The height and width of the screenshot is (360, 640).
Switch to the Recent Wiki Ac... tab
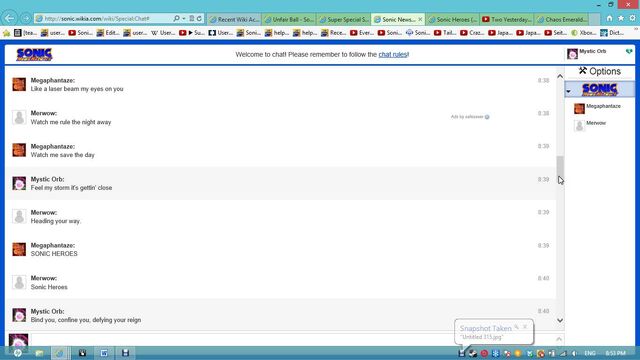[x=234, y=19]
